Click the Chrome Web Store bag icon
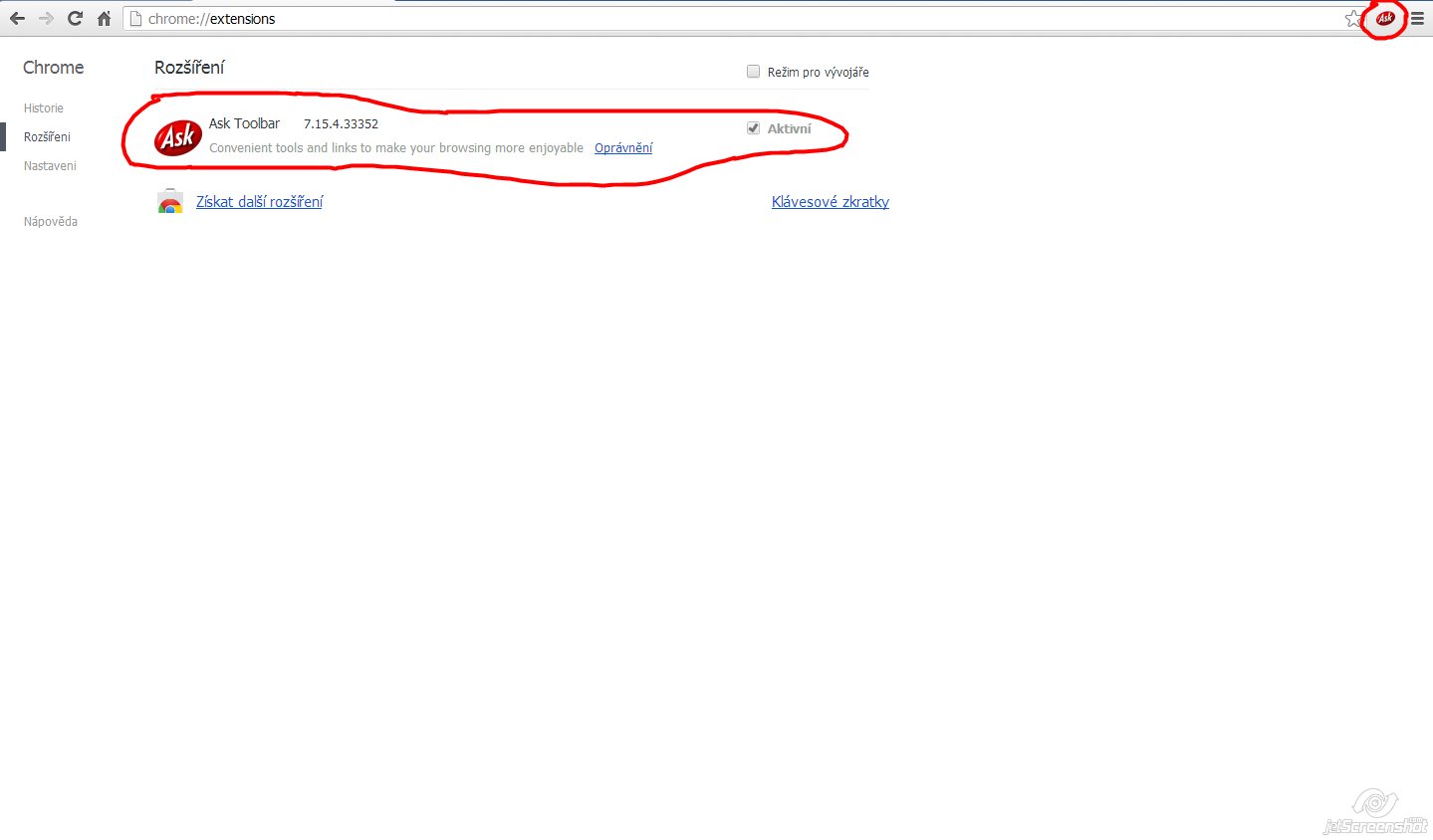This screenshot has width=1433, height=840. point(170,201)
